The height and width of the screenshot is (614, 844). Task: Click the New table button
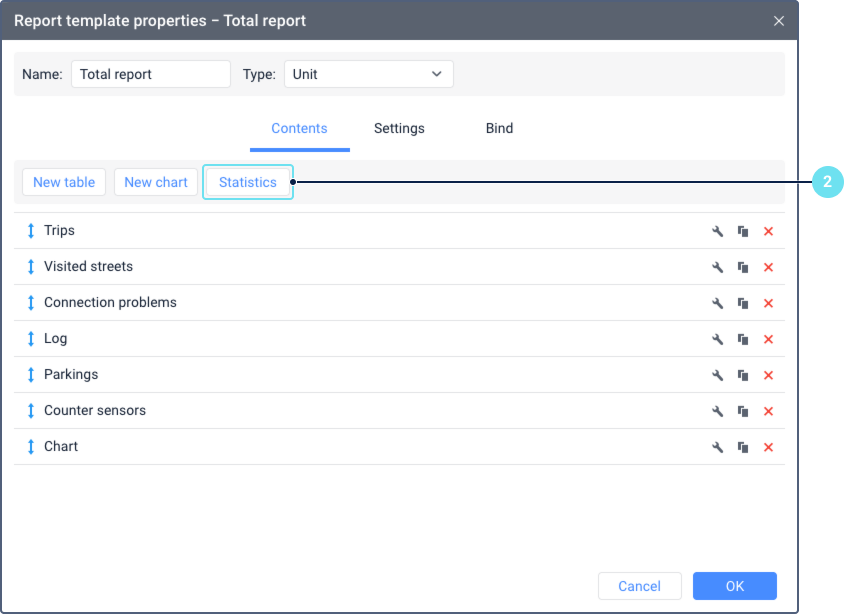[64, 182]
